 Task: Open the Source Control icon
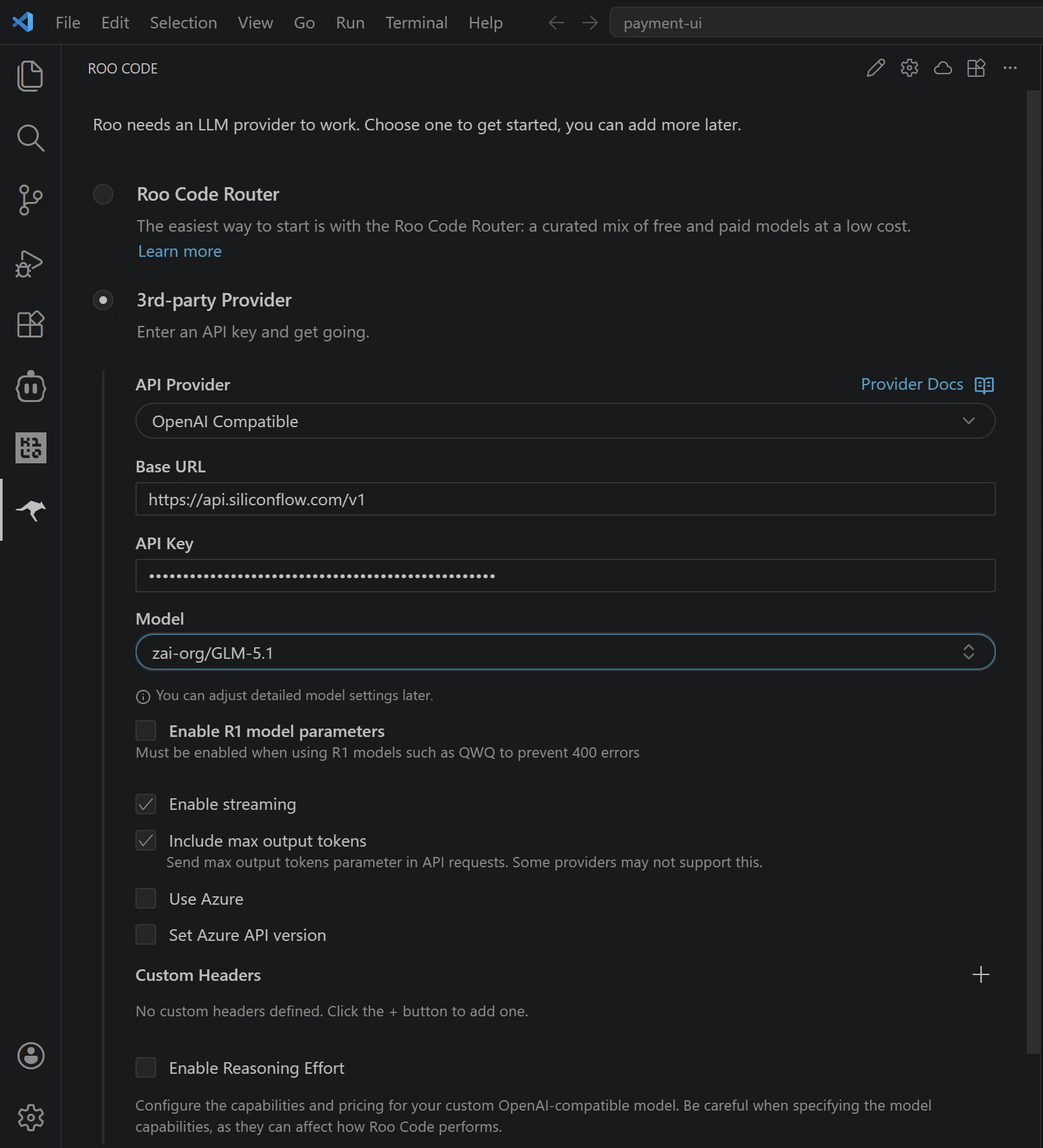coord(30,200)
